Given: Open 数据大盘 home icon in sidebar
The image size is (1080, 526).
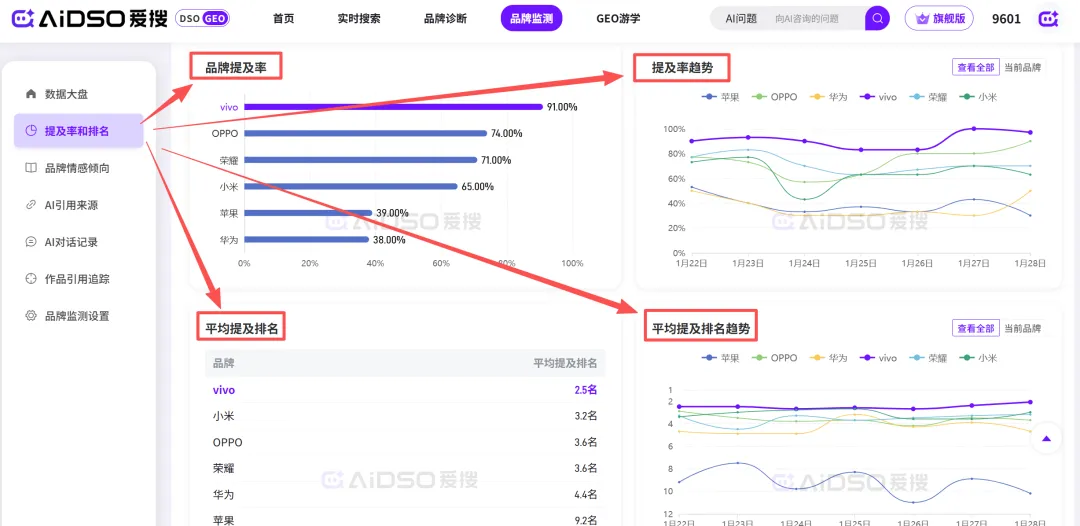Looking at the screenshot, I should tap(31, 94).
